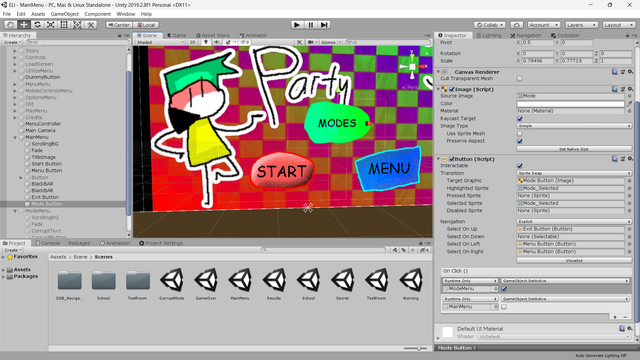Open the Transition dropdown

tap(574, 173)
